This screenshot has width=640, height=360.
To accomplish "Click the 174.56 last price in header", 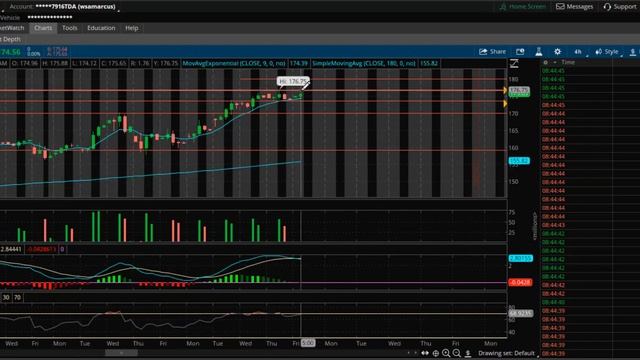I will (x=10, y=52).
